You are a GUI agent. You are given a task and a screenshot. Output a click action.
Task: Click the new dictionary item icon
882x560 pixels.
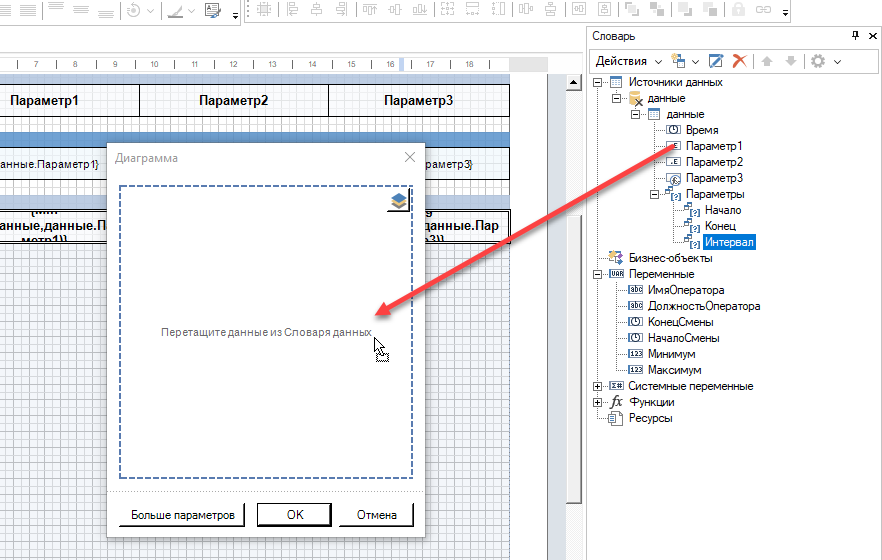click(x=678, y=61)
